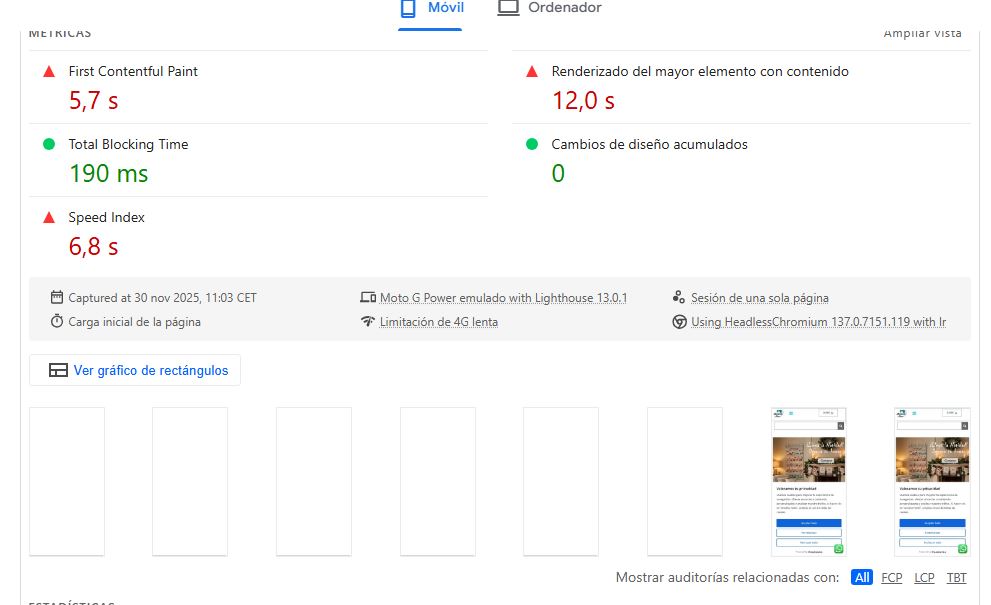Open Ver gráfico de rectángulos
Viewport: 991px width, 605px height.
click(136, 371)
